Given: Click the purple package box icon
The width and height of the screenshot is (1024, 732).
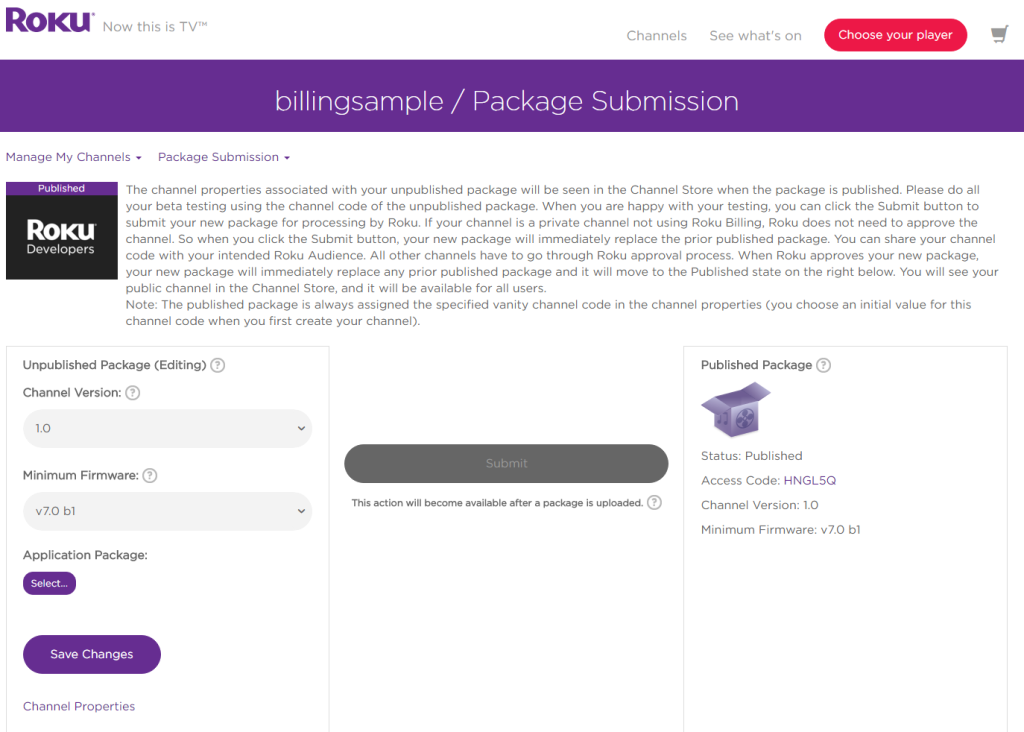Looking at the screenshot, I should click(x=736, y=410).
